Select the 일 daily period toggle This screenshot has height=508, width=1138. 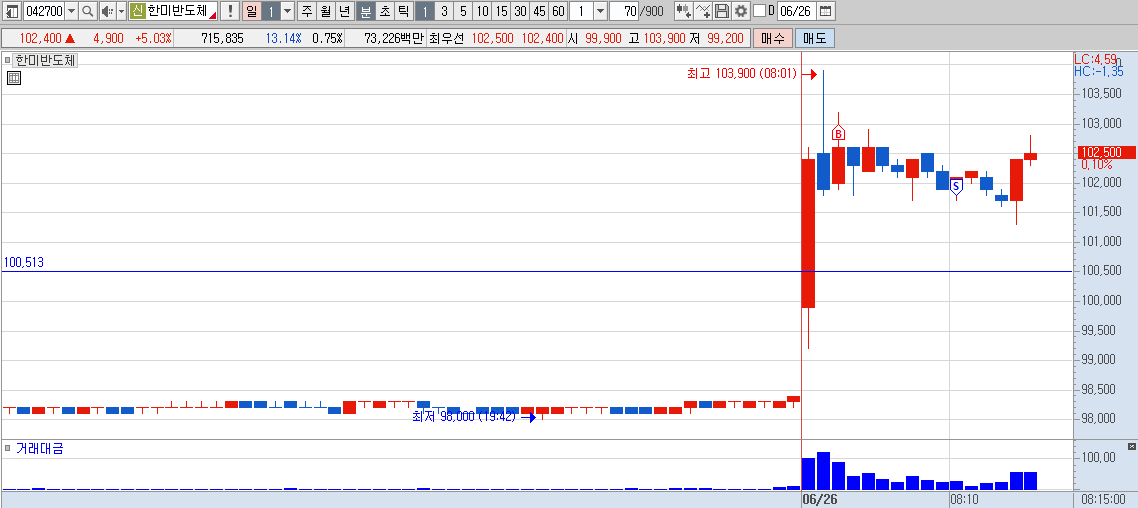[251, 11]
